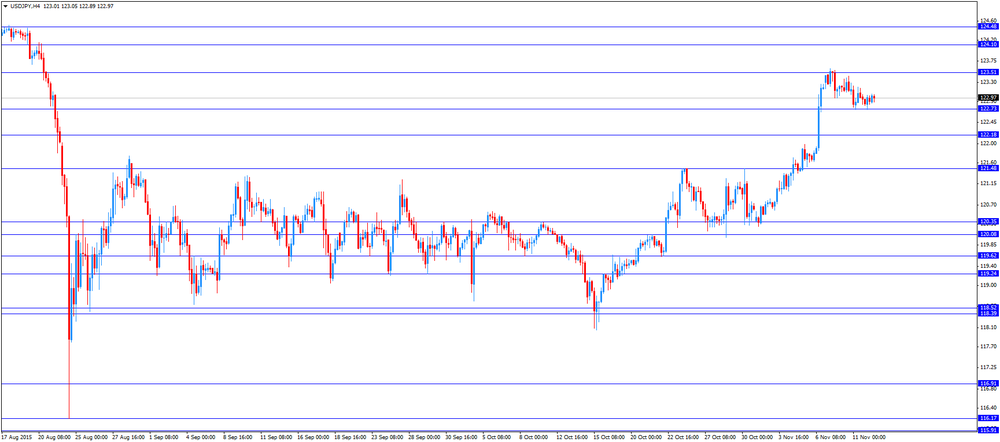This screenshot has width=1000, height=442.
Task: Click the 22 Oct 16:00 time label
Action: [683, 438]
